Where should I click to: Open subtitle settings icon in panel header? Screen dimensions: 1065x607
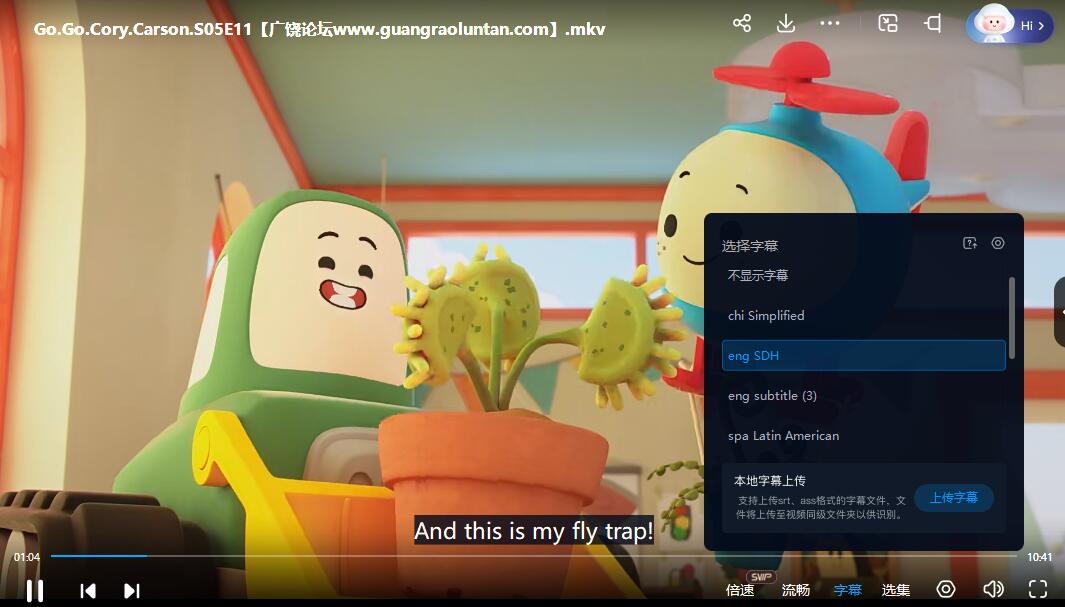click(x=998, y=243)
